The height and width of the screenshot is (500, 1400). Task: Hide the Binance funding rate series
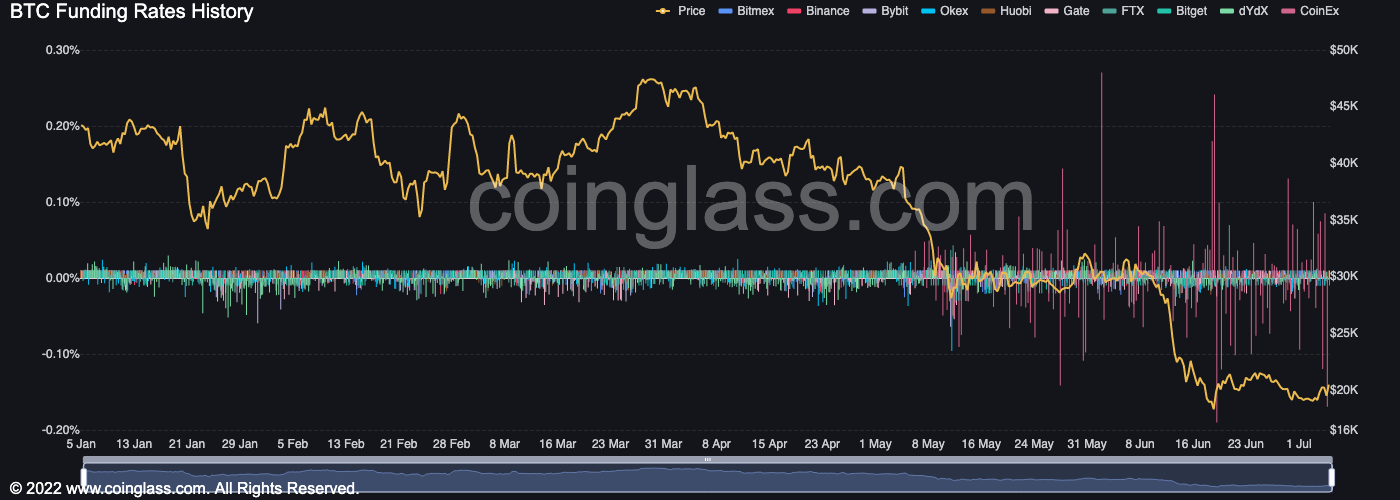coord(819,11)
